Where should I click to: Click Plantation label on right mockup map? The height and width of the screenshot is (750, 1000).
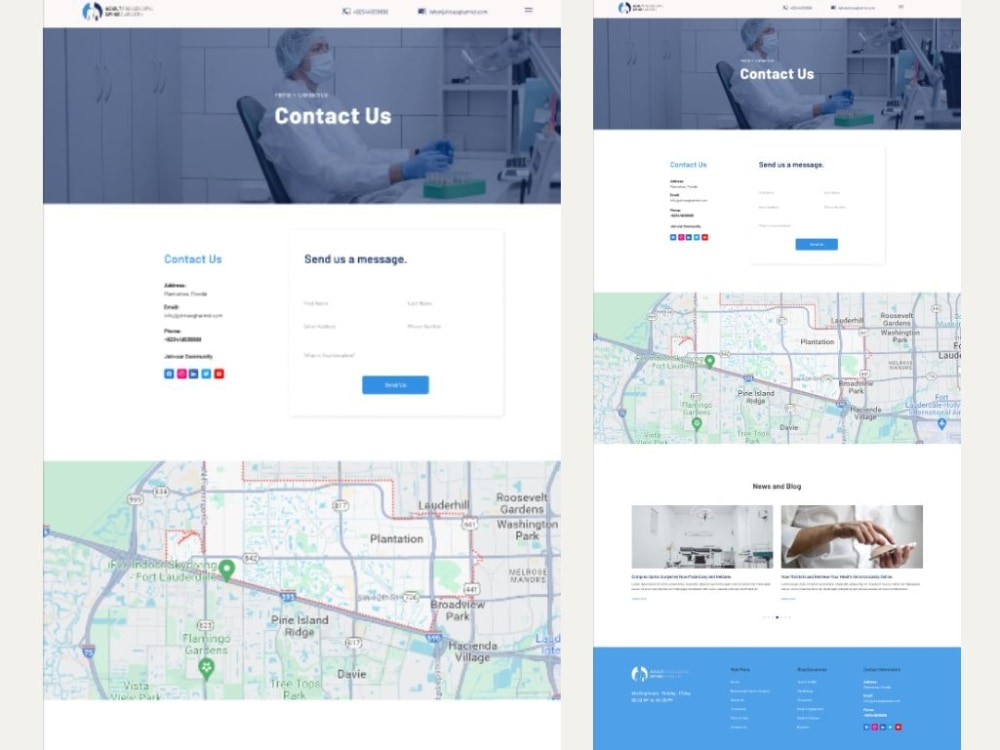(x=817, y=342)
